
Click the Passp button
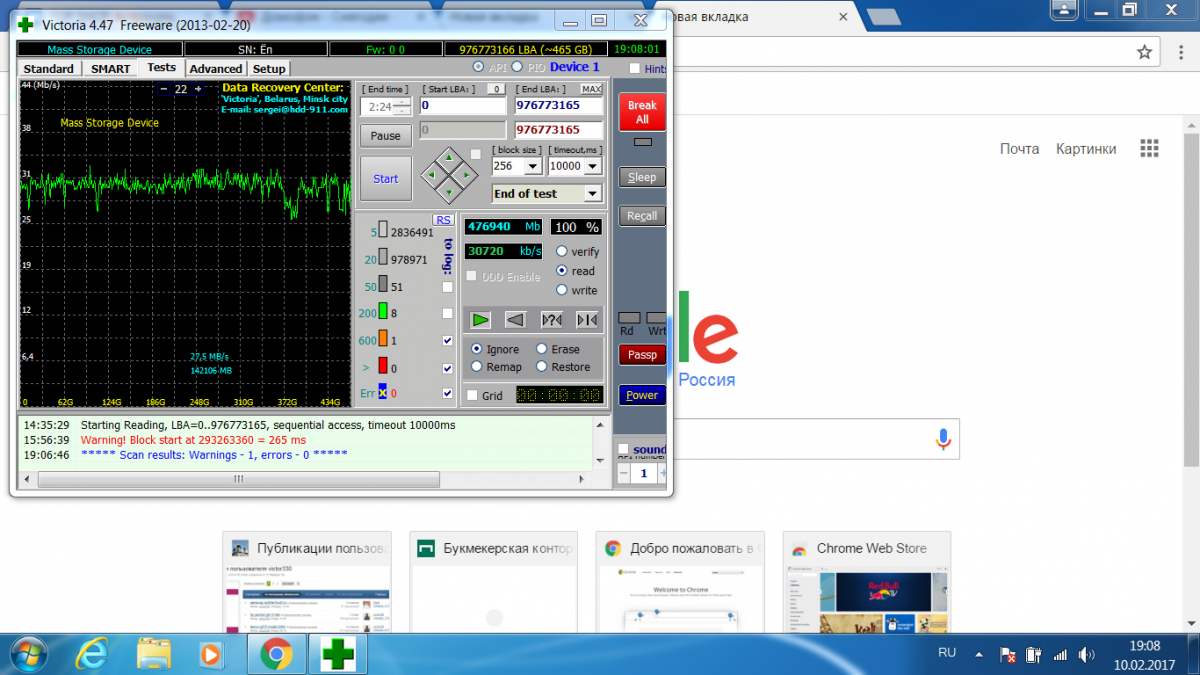(x=642, y=354)
